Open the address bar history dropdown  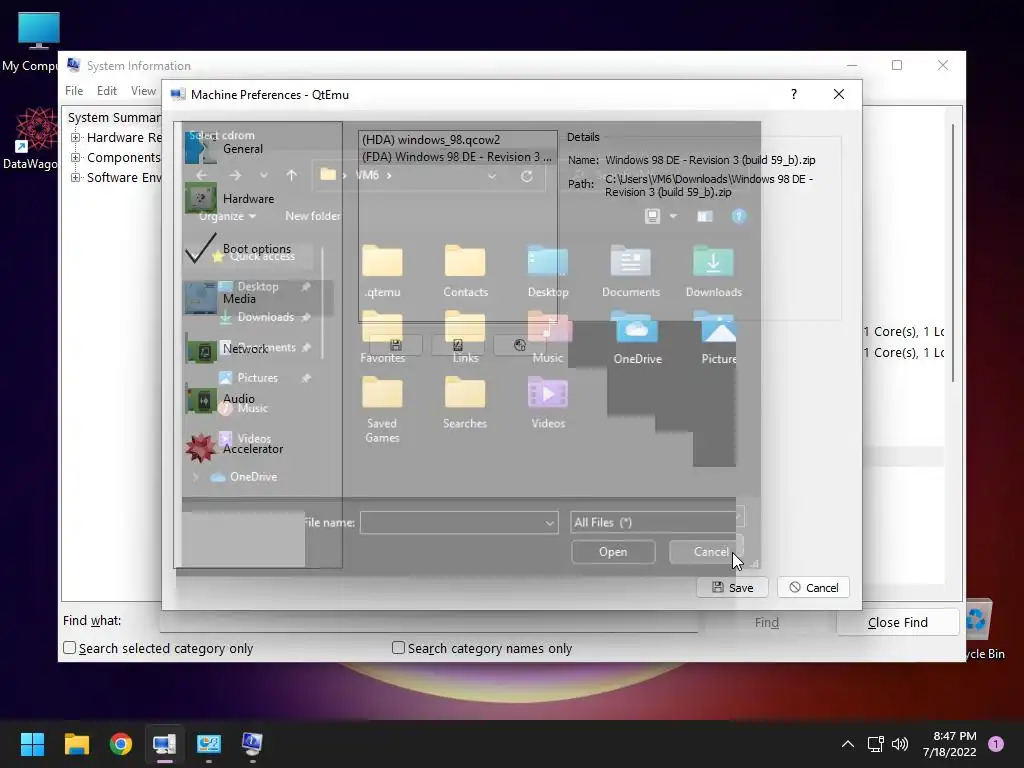pyautogui.click(x=492, y=176)
